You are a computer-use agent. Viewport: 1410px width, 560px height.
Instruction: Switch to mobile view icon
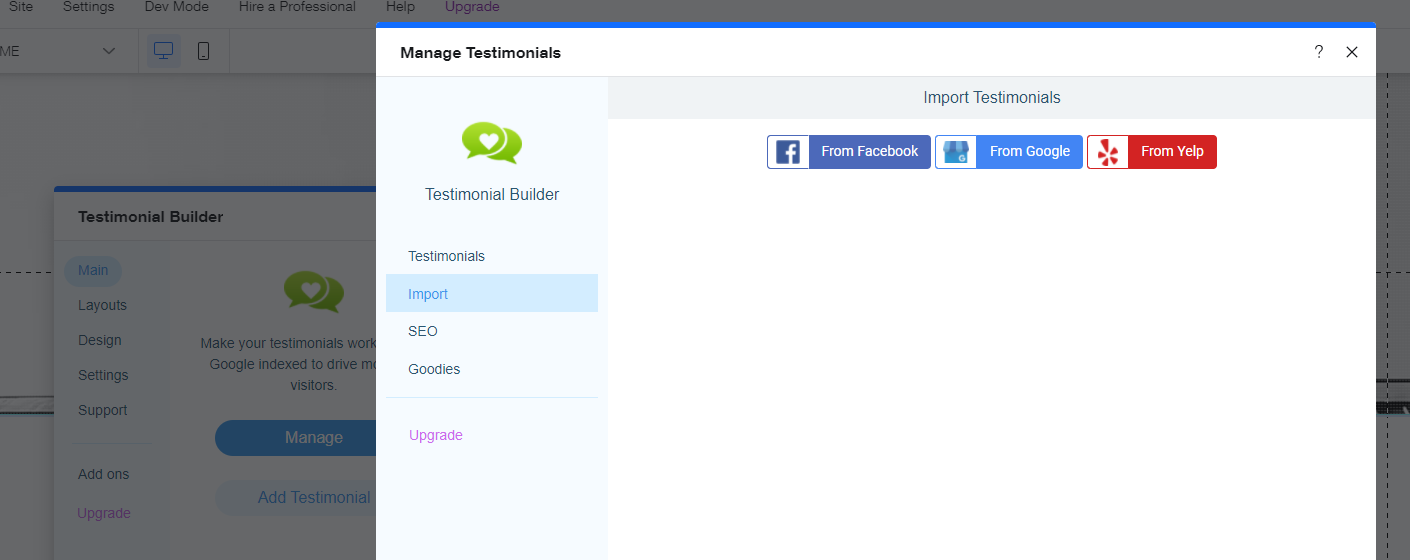coord(203,51)
